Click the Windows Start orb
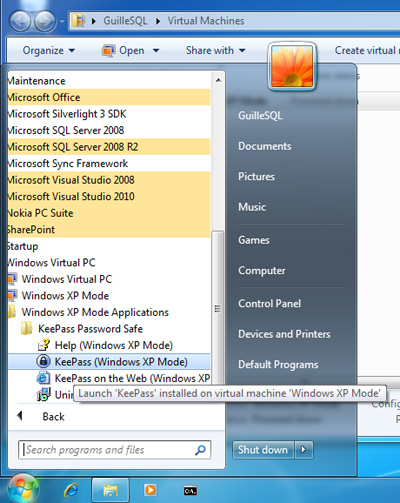This screenshot has width=400, height=503. (23, 489)
